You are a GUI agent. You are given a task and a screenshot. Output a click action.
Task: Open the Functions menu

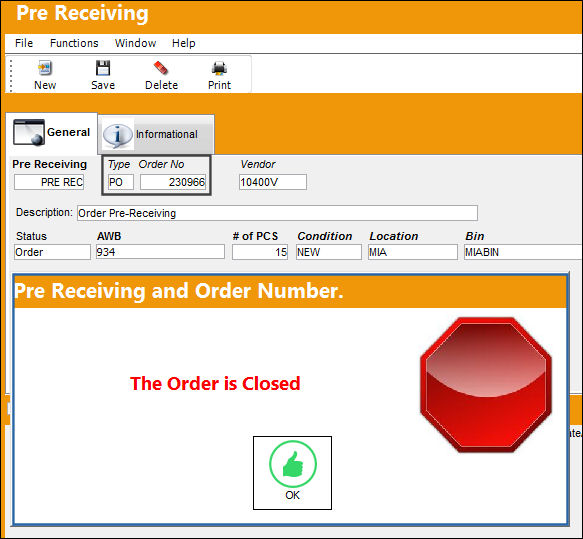click(74, 43)
